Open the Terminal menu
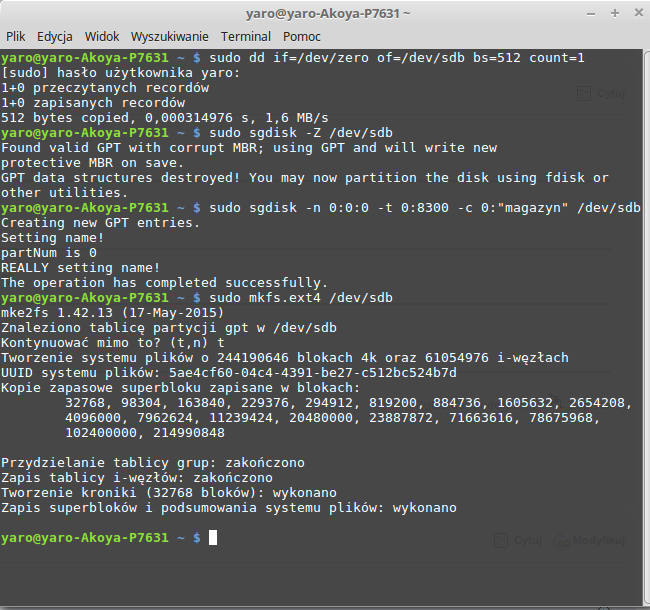 (245, 36)
